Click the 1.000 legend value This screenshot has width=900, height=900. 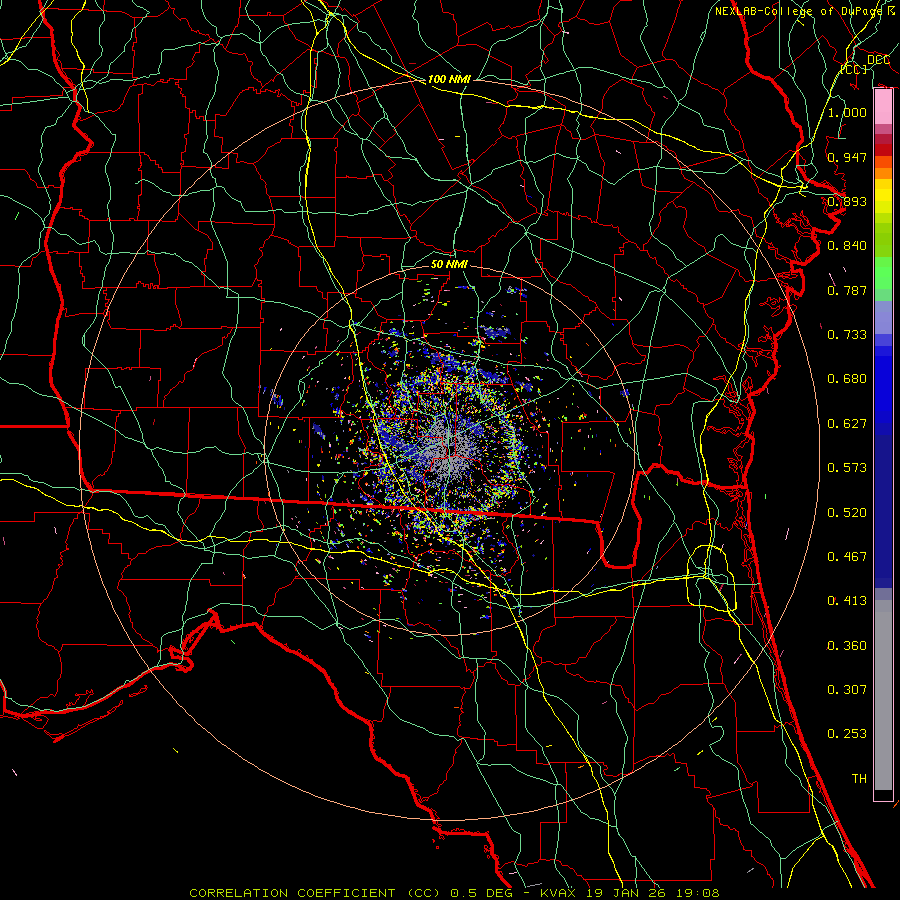click(847, 112)
